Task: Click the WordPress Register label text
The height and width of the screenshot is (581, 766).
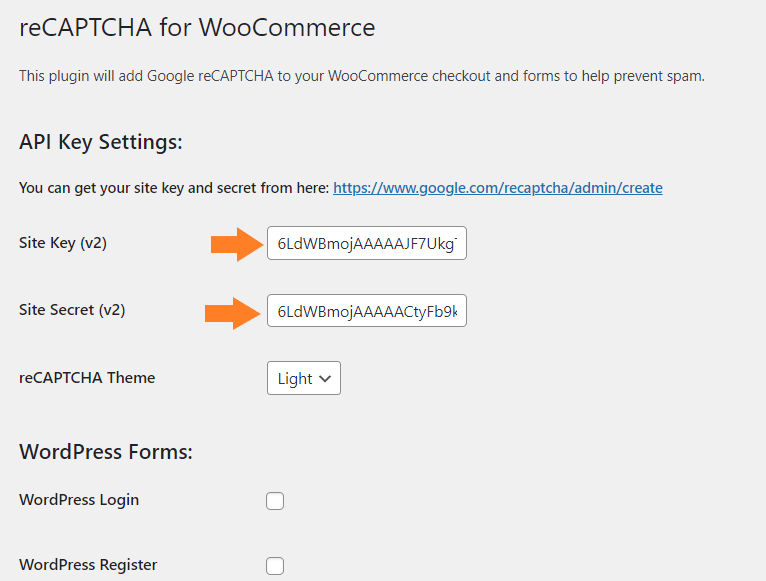Action: coord(88,565)
